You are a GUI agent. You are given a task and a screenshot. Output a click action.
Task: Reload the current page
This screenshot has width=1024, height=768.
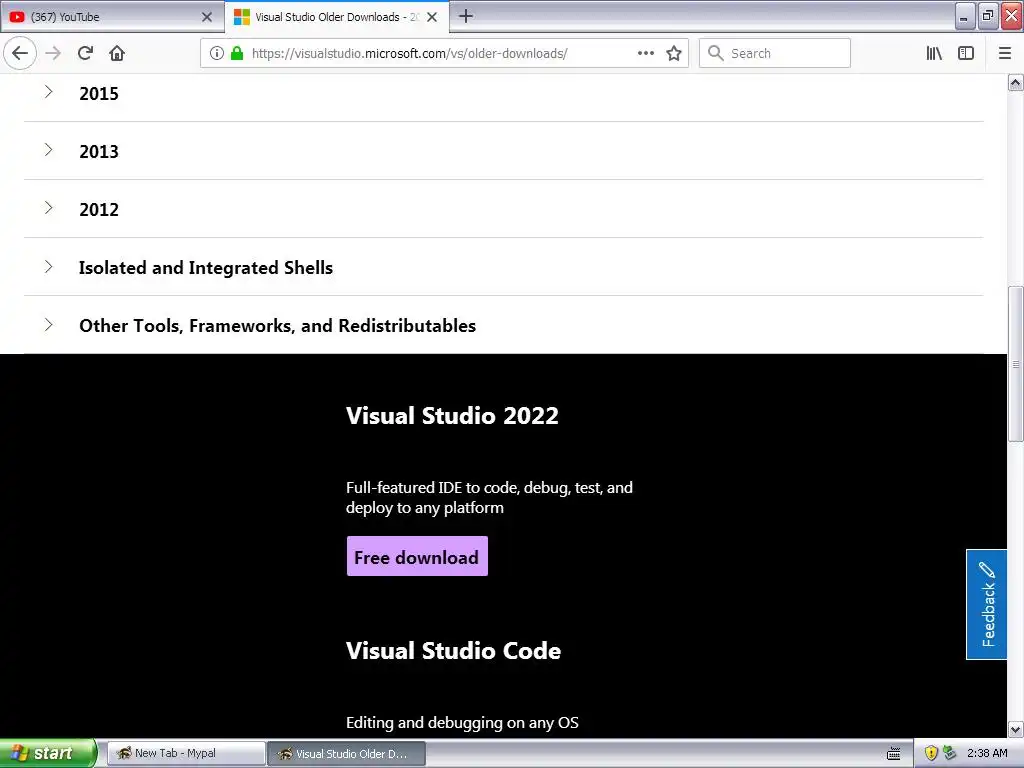coord(85,53)
